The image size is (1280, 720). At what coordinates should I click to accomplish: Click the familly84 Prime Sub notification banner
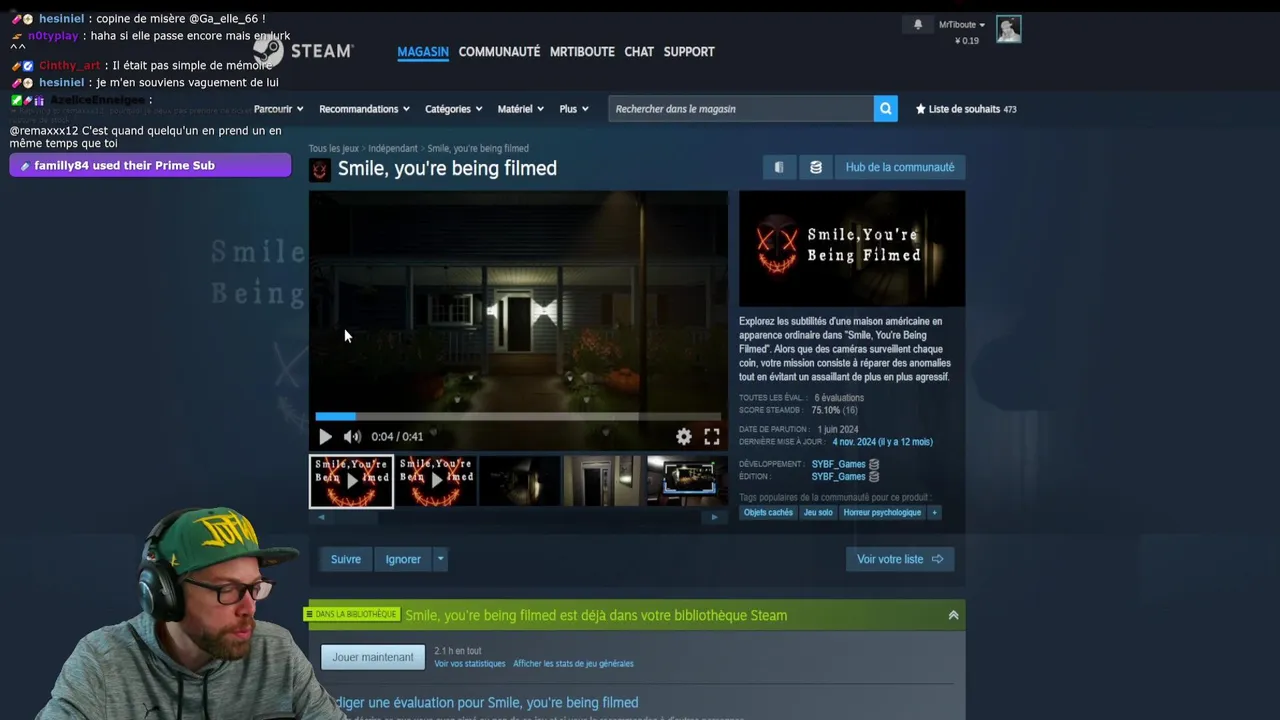[150, 166]
